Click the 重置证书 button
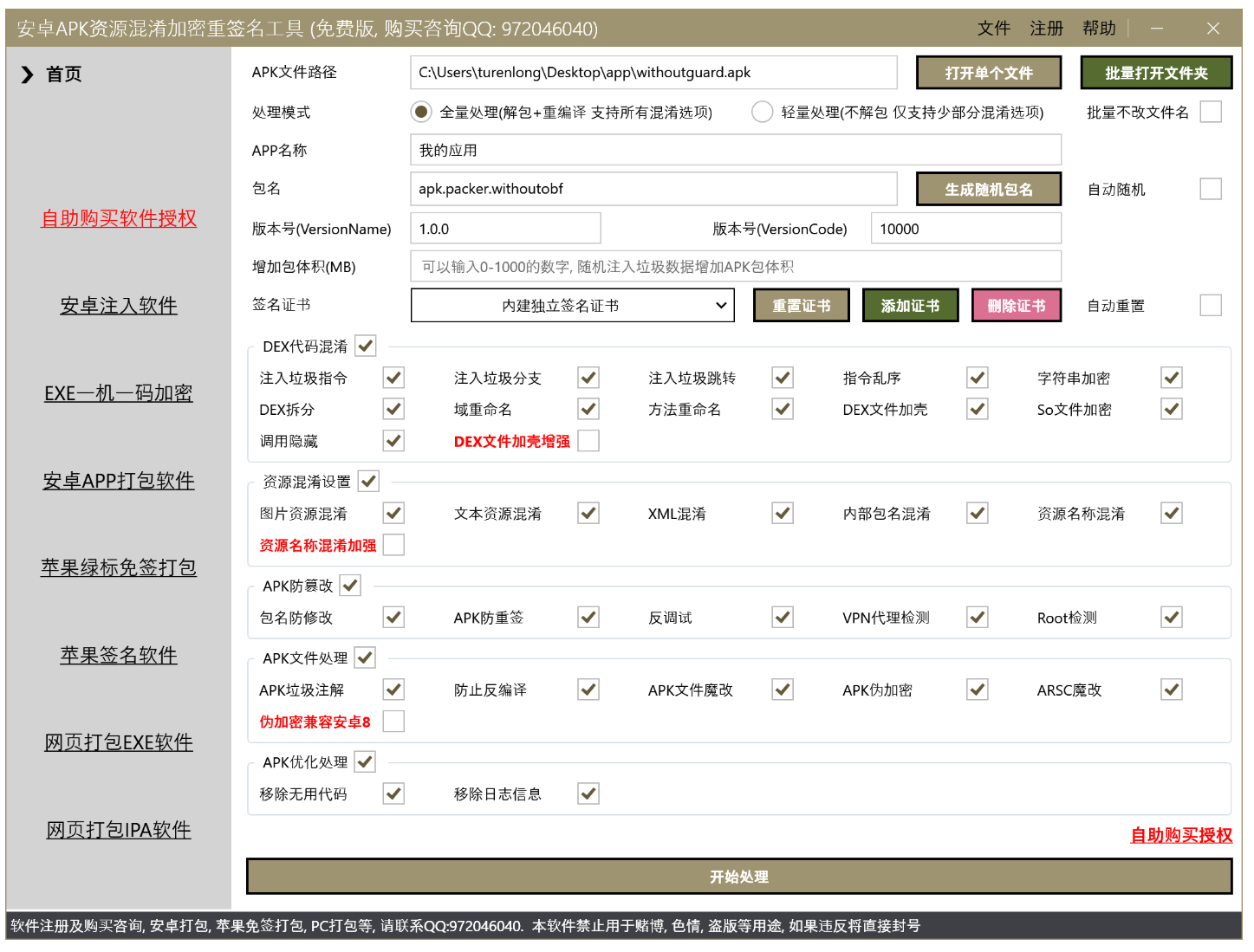 (x=801, y=305)
